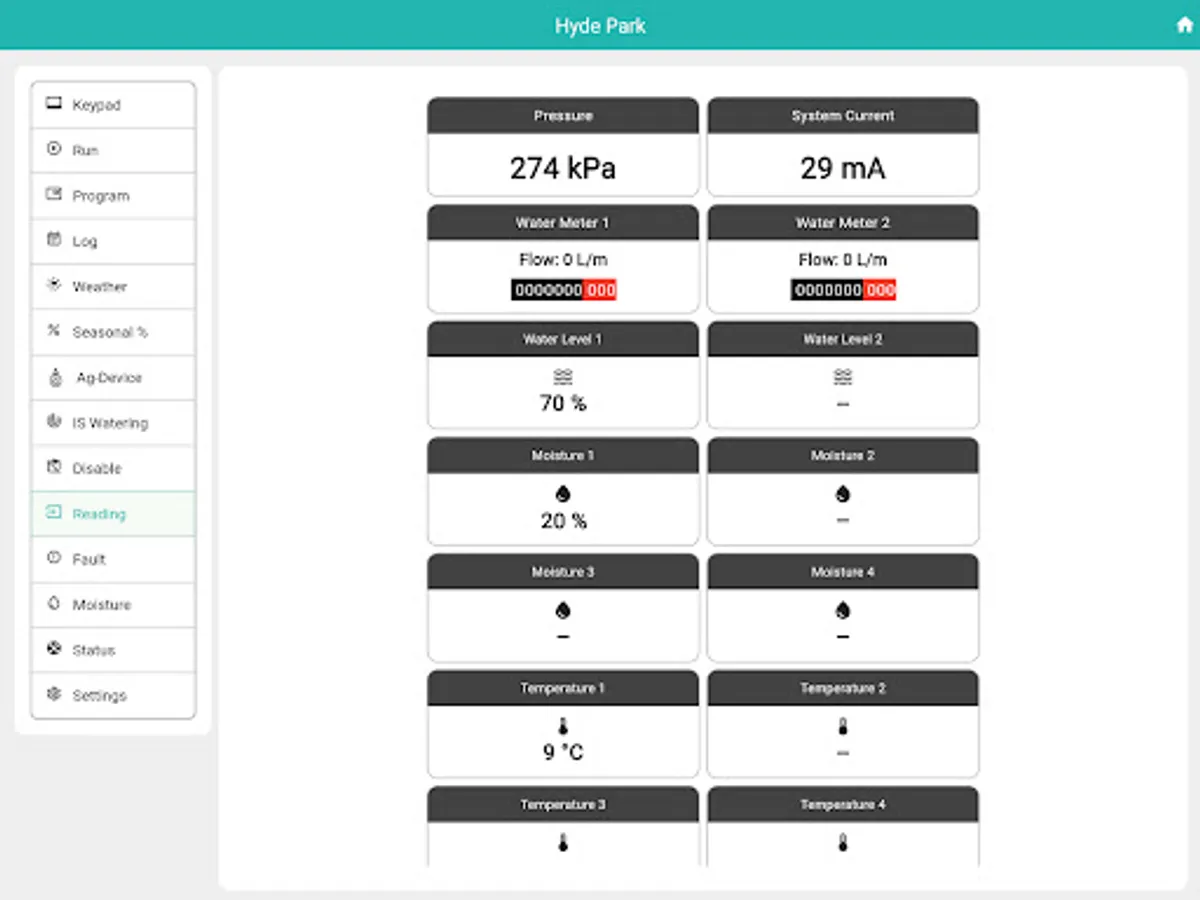Tap the water drop icon on Moisture 1
This screenshot has height=900, width=1200.
click(x=562, y=492)
